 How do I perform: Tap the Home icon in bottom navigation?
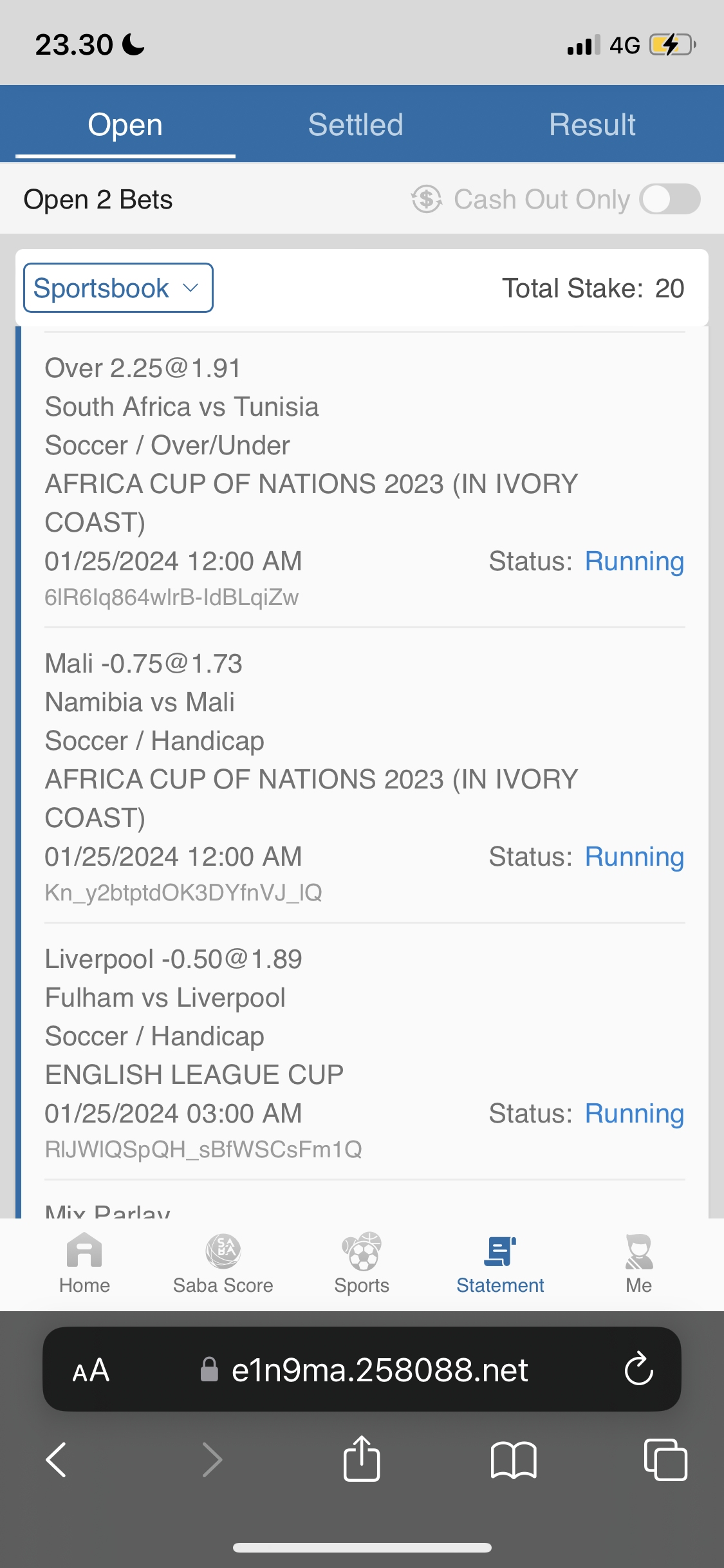84,1251
